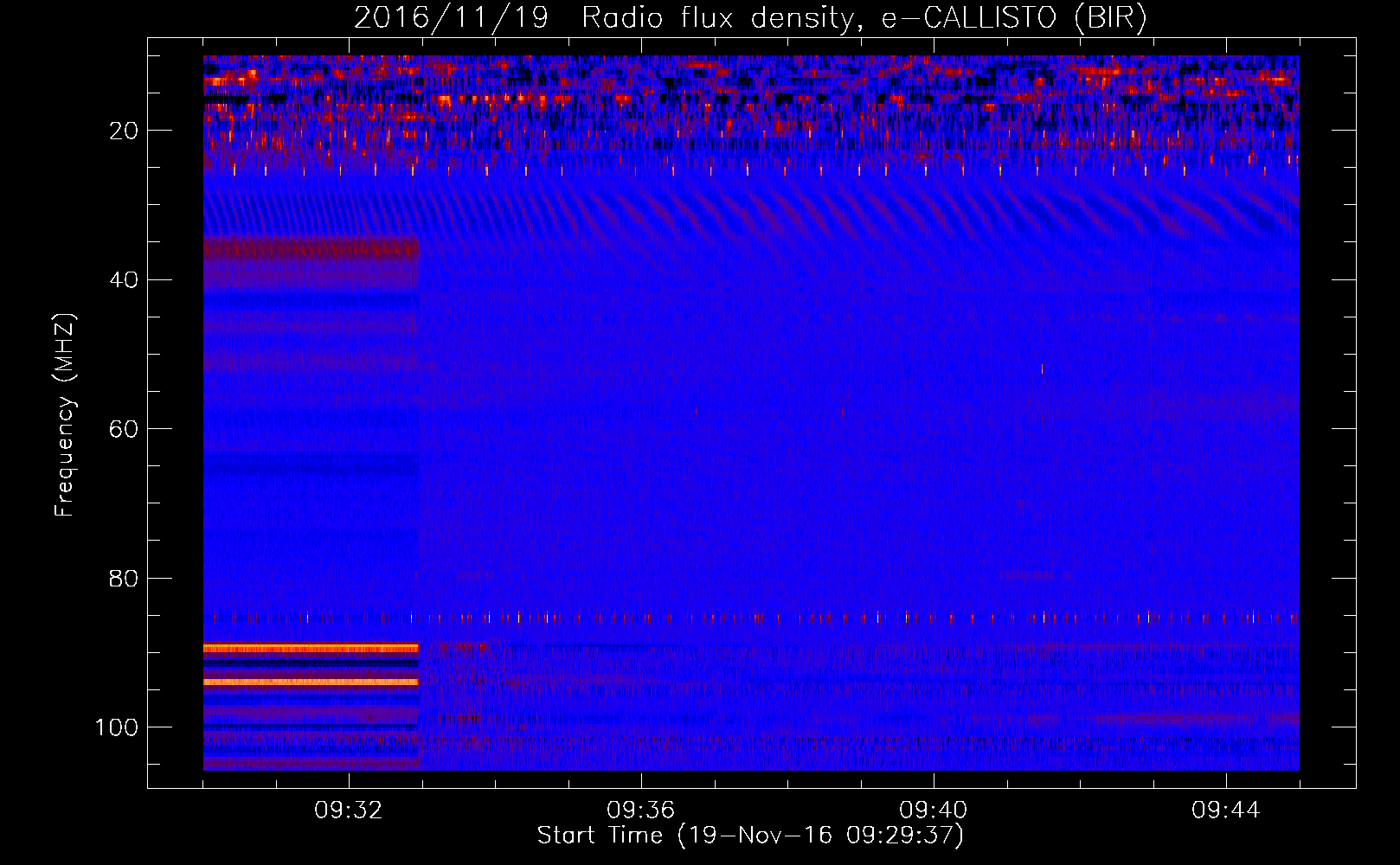This screenshot has width=1400, height=865.
Task: Click the bright orange band near 90 MHz
Action: pos(311,648)
